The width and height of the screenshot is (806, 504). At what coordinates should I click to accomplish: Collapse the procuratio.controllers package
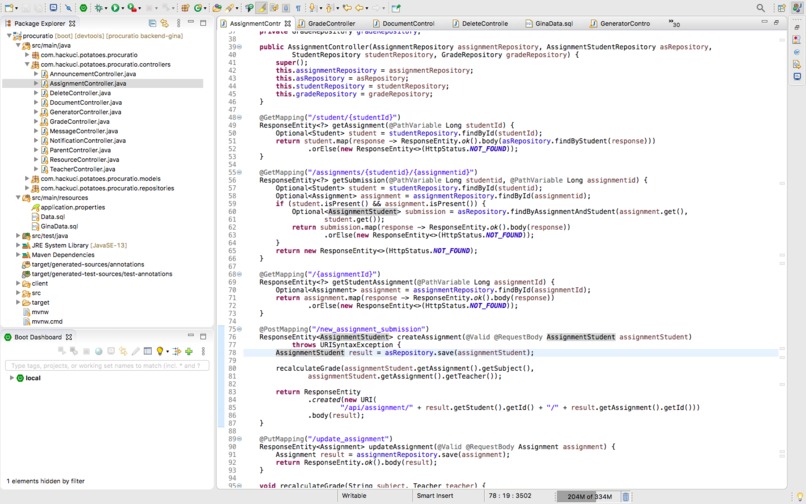point(27,64)
